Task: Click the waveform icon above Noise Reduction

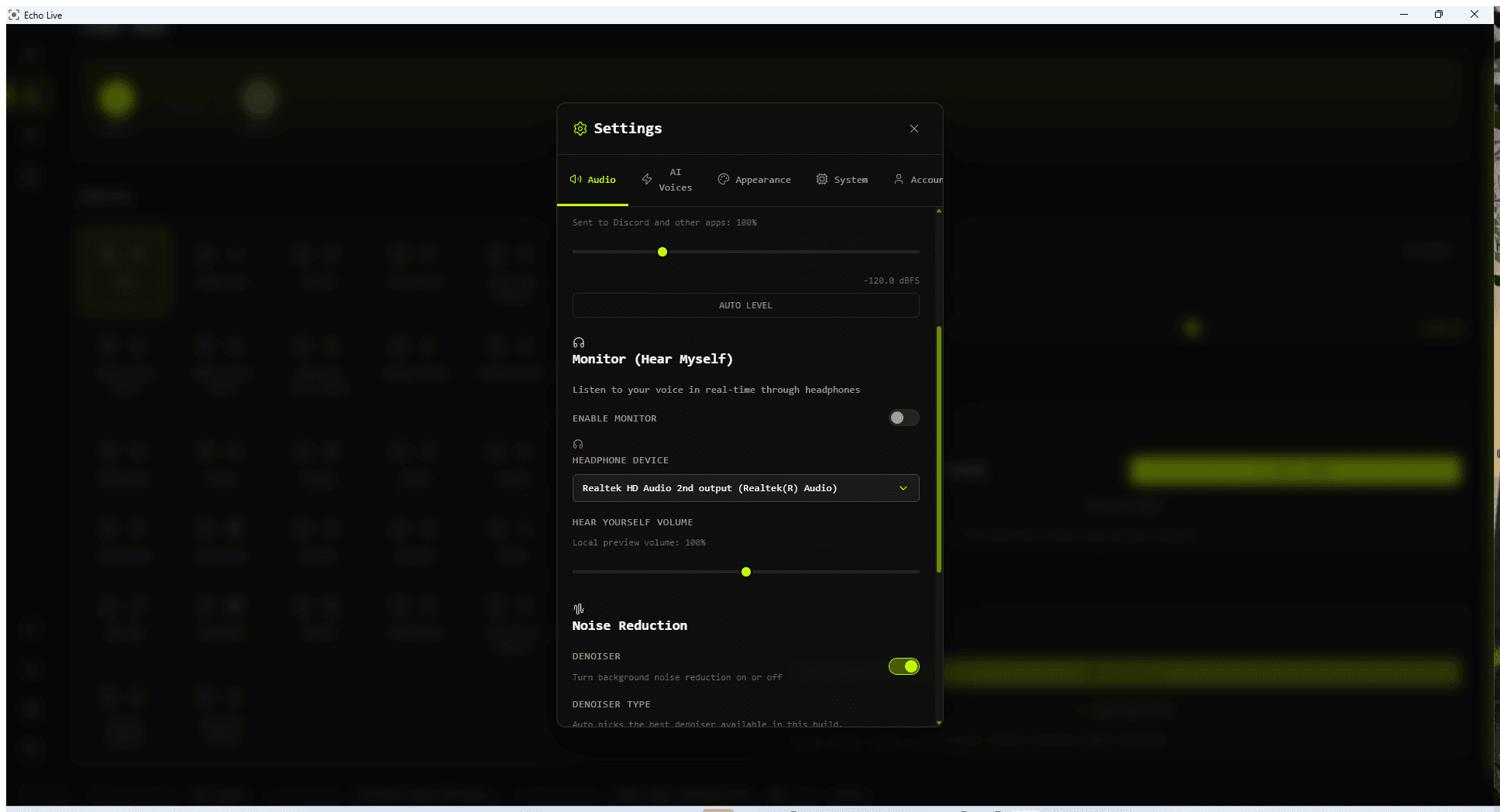Action: point(579,609)
